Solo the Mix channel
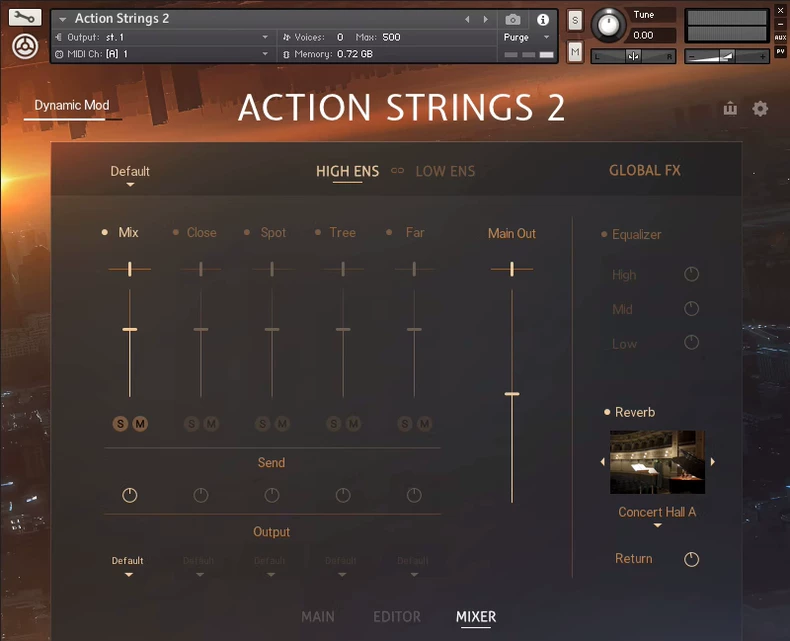Viewport: 790px width, 641px height. pyautogui.click(x=120, y=424)
